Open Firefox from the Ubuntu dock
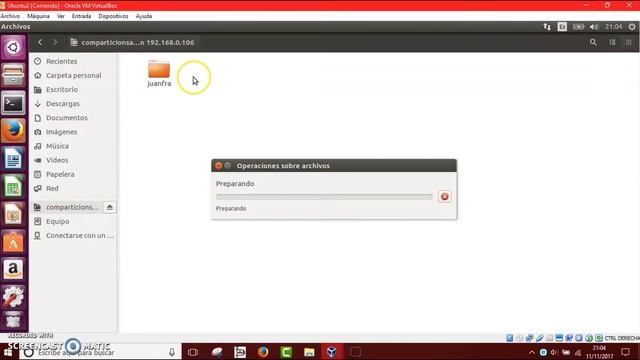640x360 pixels. click(13, 131)
